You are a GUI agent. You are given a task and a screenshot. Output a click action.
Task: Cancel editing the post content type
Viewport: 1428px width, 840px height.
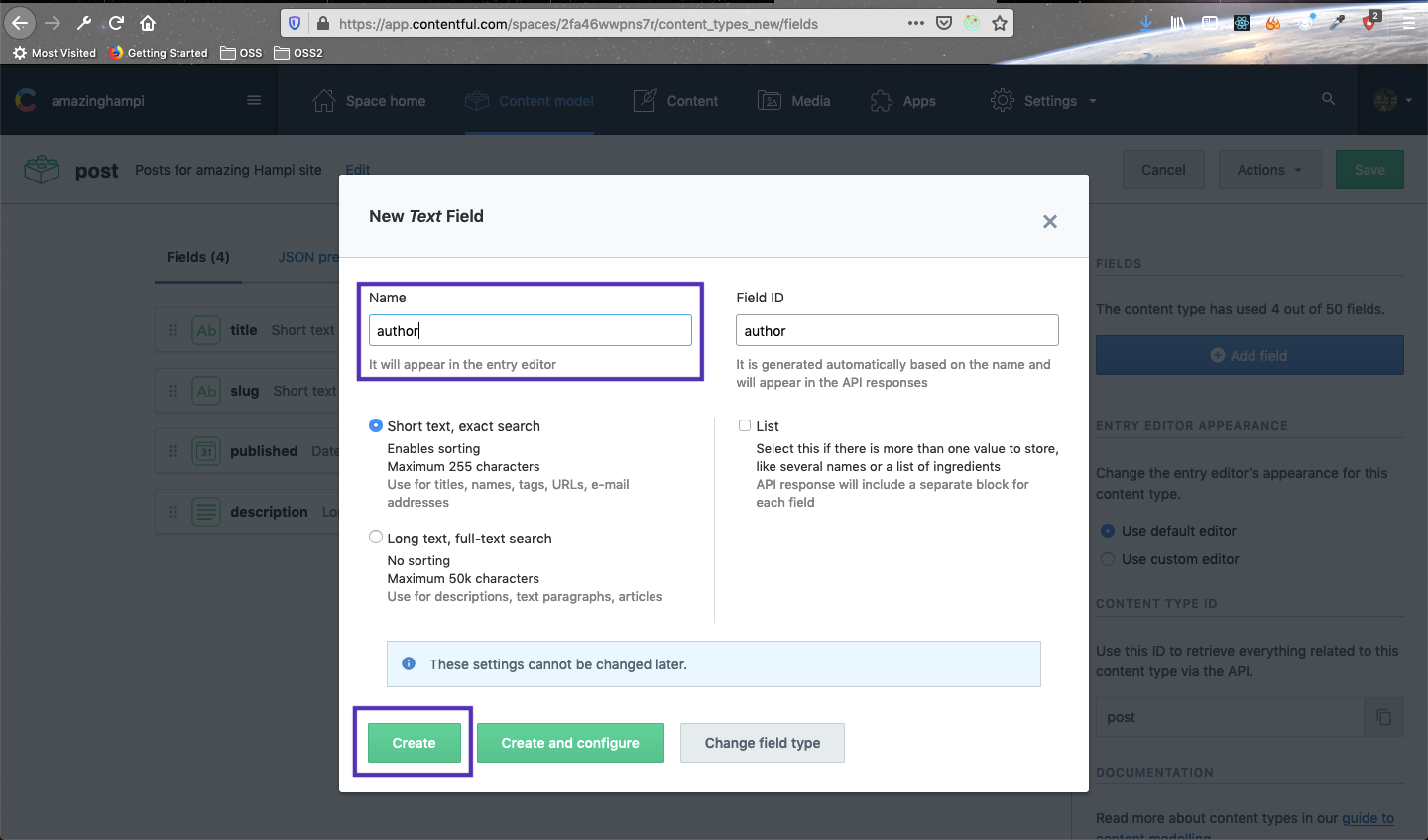1163,170
